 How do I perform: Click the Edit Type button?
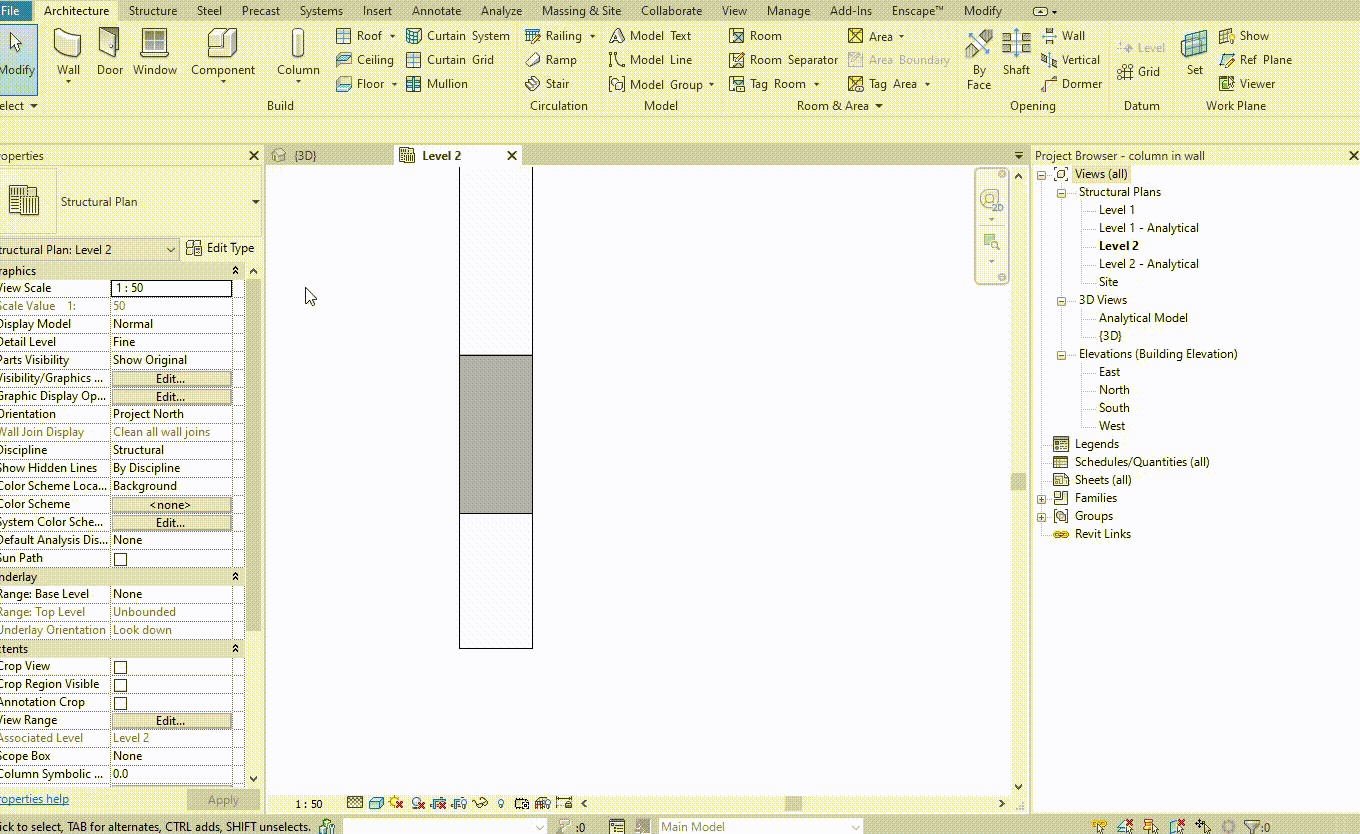click(220, 248)
